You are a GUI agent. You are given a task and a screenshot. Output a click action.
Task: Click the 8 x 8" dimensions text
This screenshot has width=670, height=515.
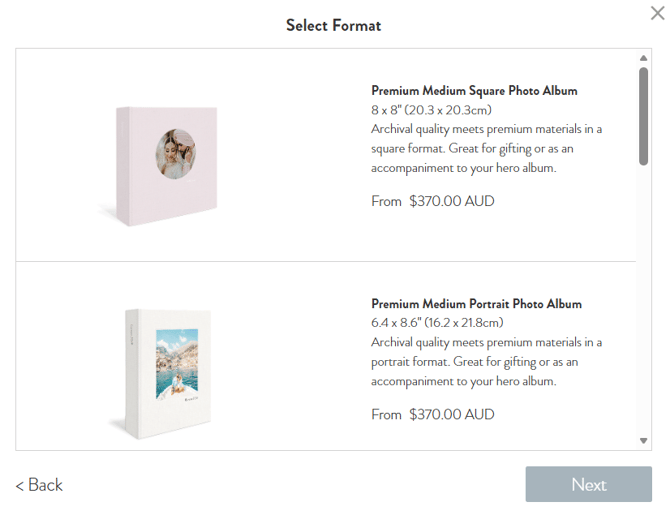[431, 110]
